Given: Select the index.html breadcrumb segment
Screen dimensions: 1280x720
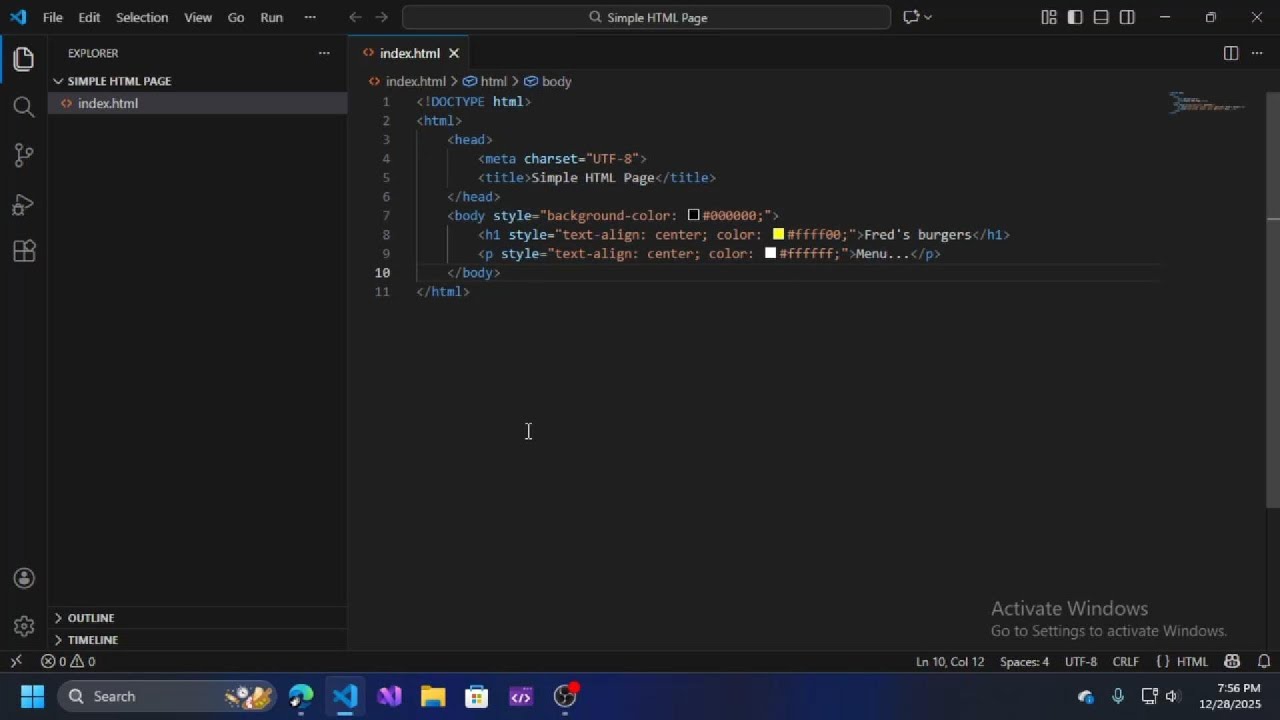Looking at the screenshot, I should point(407,81).
